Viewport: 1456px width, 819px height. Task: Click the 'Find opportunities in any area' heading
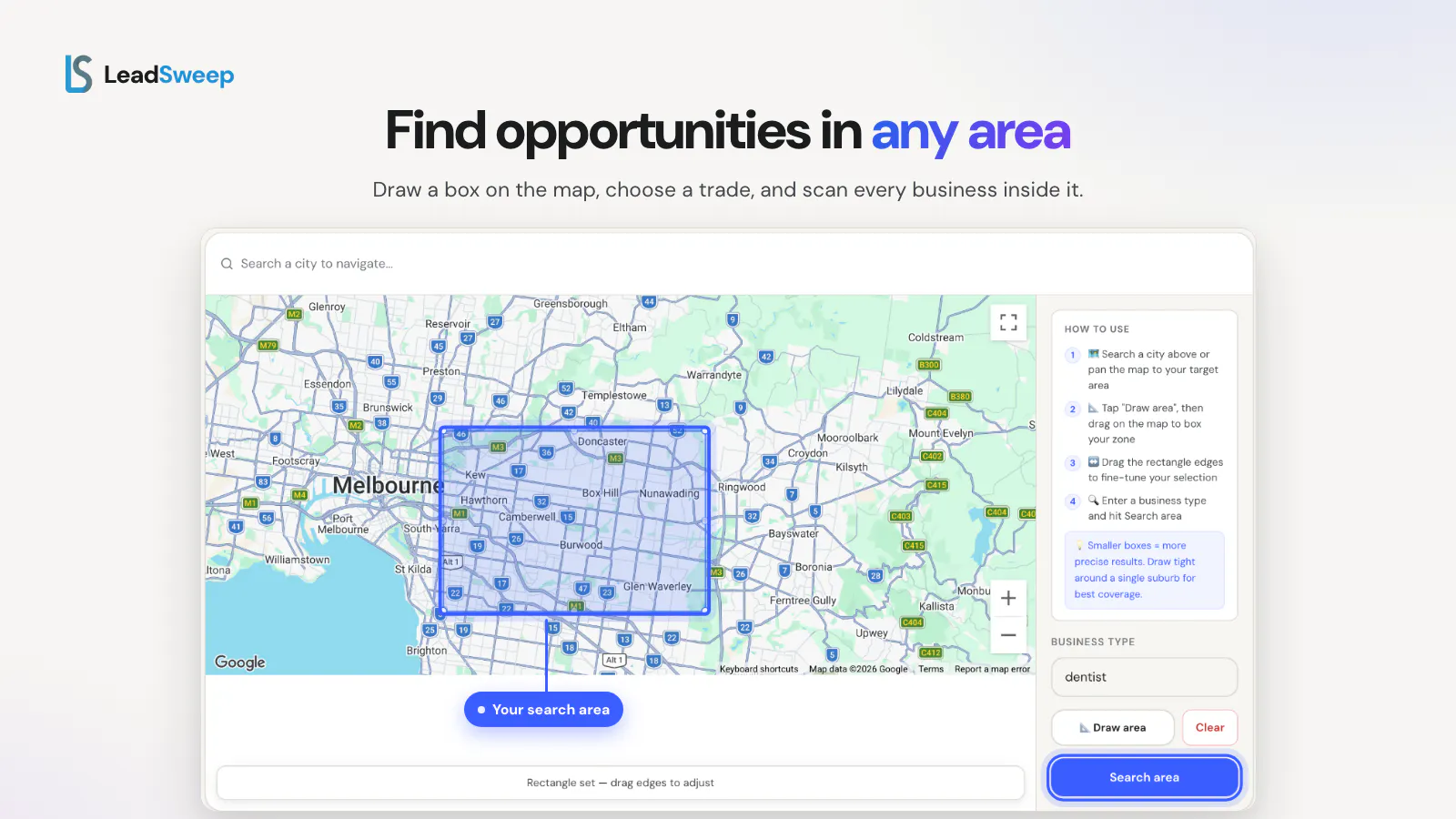pos(728,131)
